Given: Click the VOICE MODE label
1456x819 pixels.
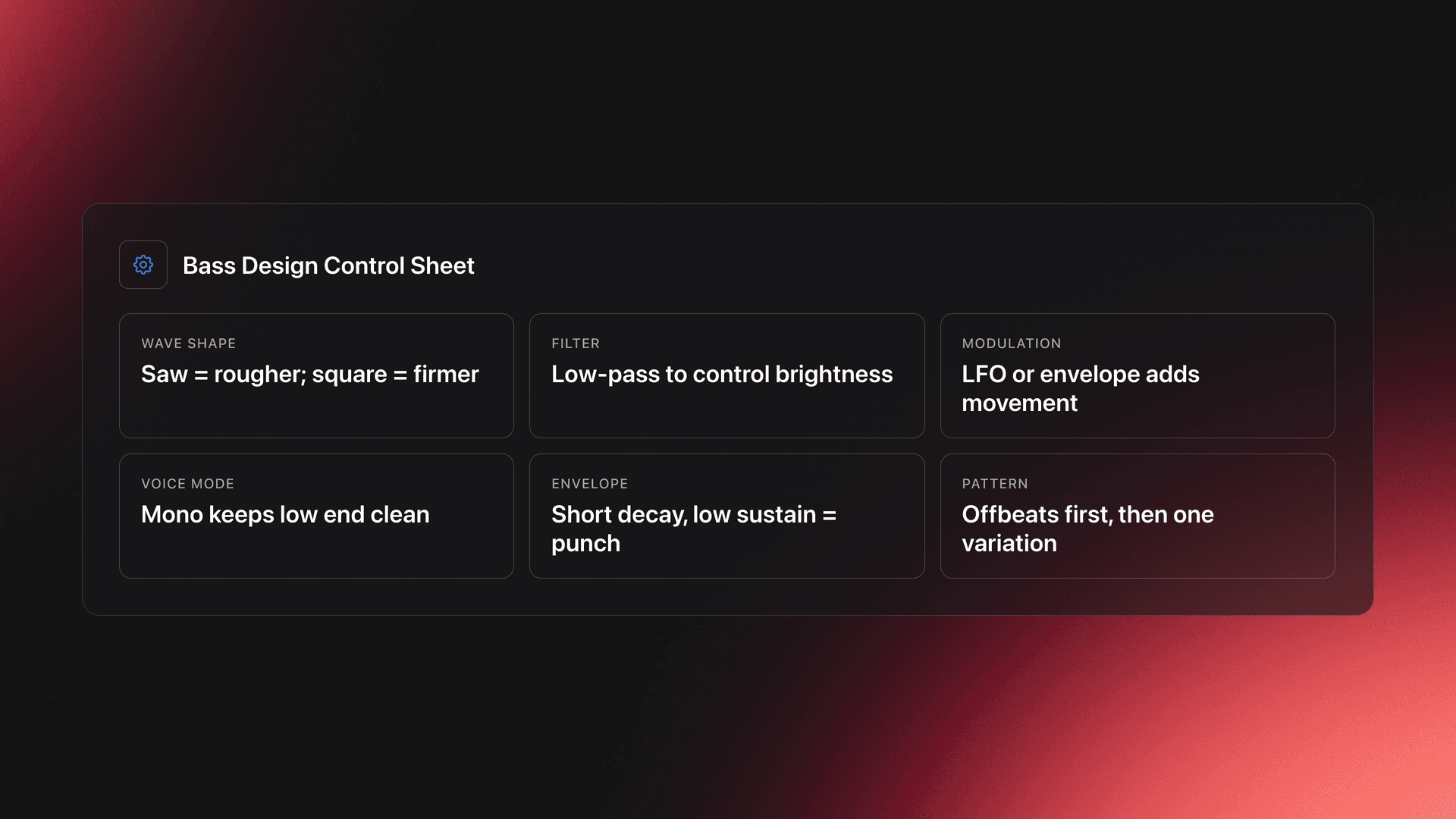Looking at the screenshot, I should (x=187, y=484).
